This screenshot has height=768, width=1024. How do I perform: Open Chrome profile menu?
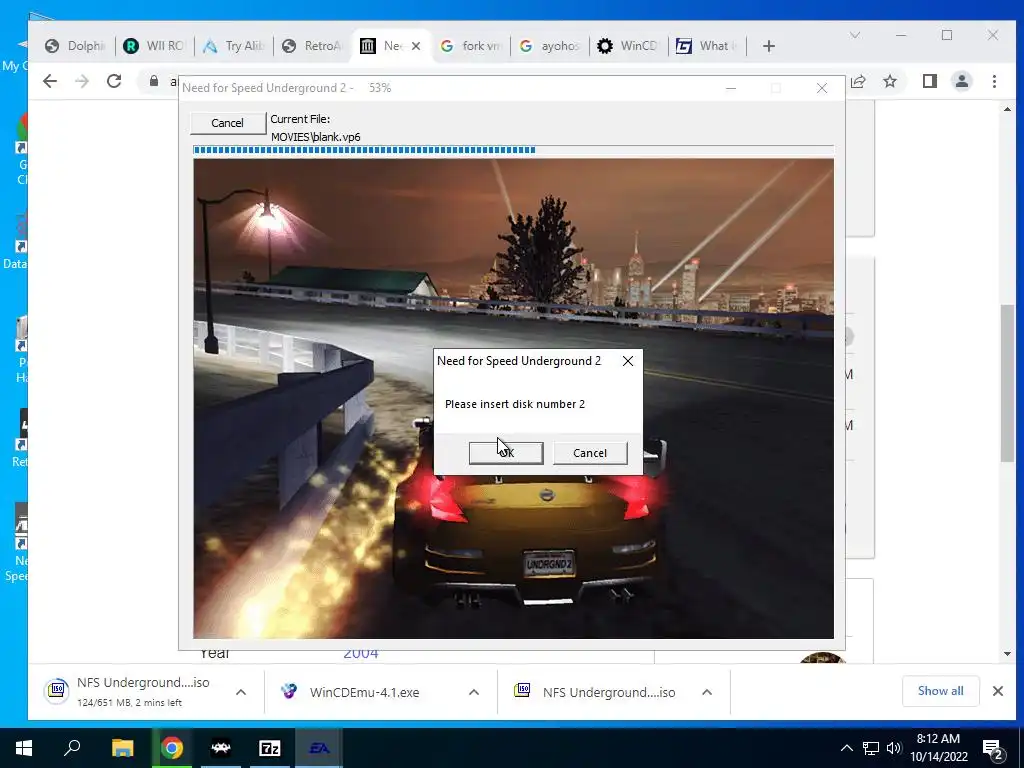click(x=962, y=81)
